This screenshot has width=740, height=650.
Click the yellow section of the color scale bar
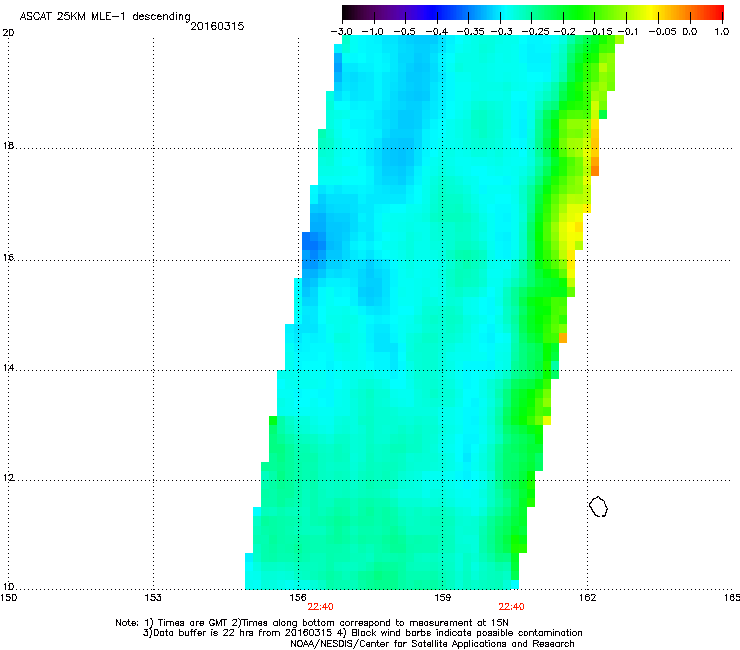(651, 13)
